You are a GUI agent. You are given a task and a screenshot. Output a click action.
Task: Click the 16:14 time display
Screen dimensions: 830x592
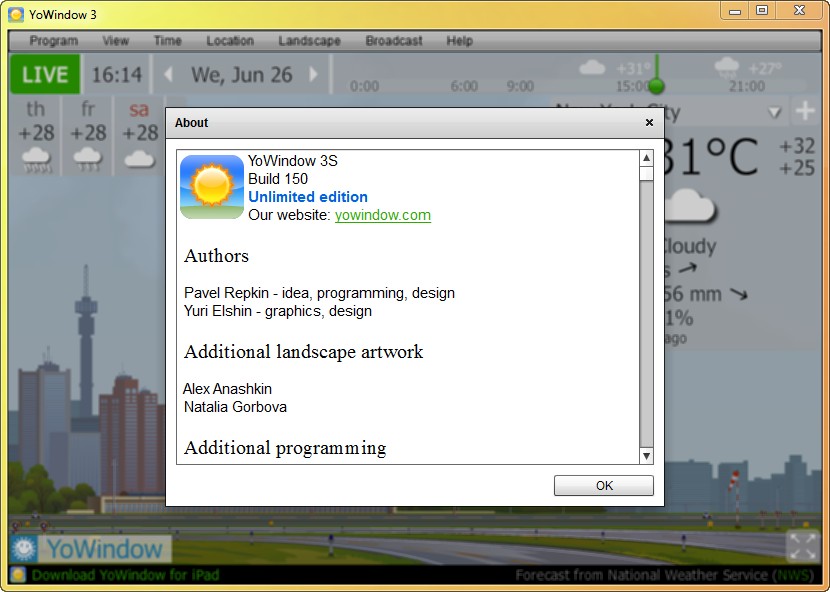click(117, 75)
